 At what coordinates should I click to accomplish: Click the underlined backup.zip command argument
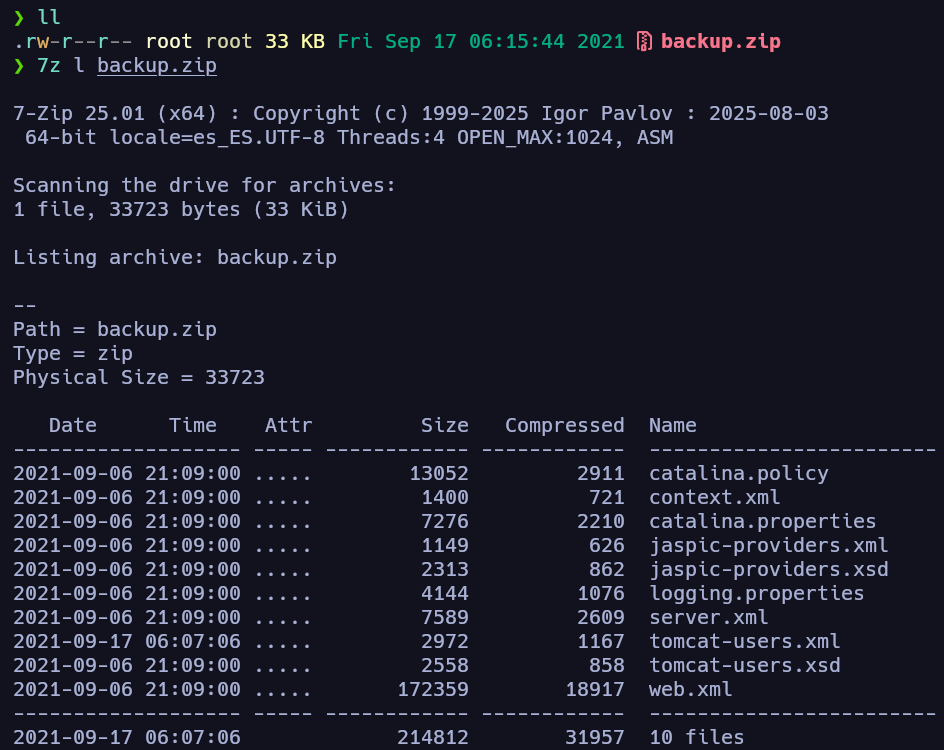click(157, 66)
